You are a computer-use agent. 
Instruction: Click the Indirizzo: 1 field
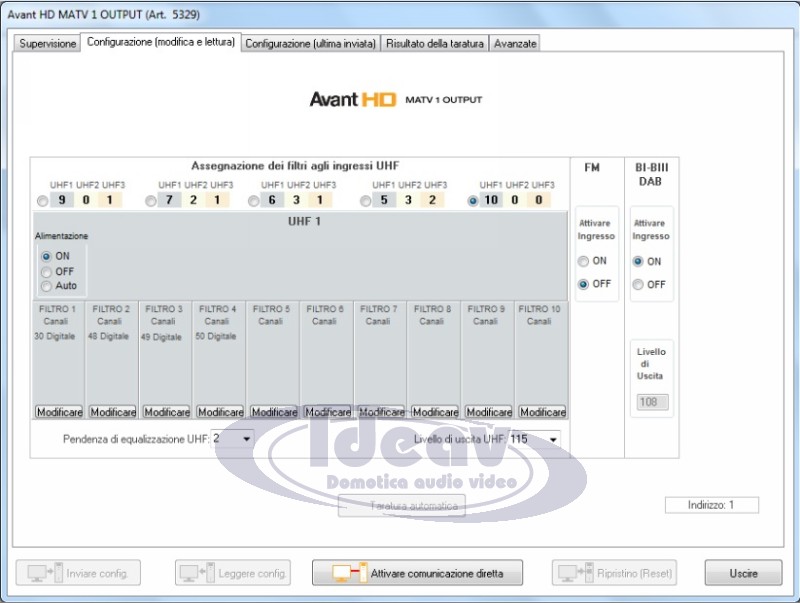point(712,505)
